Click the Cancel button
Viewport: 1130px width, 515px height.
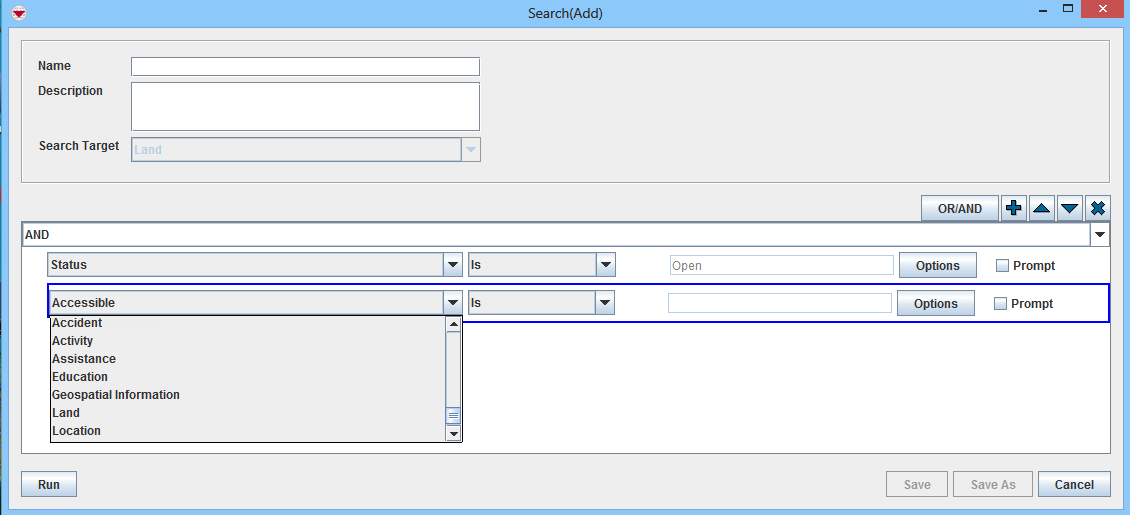(x=1073, y=484)
